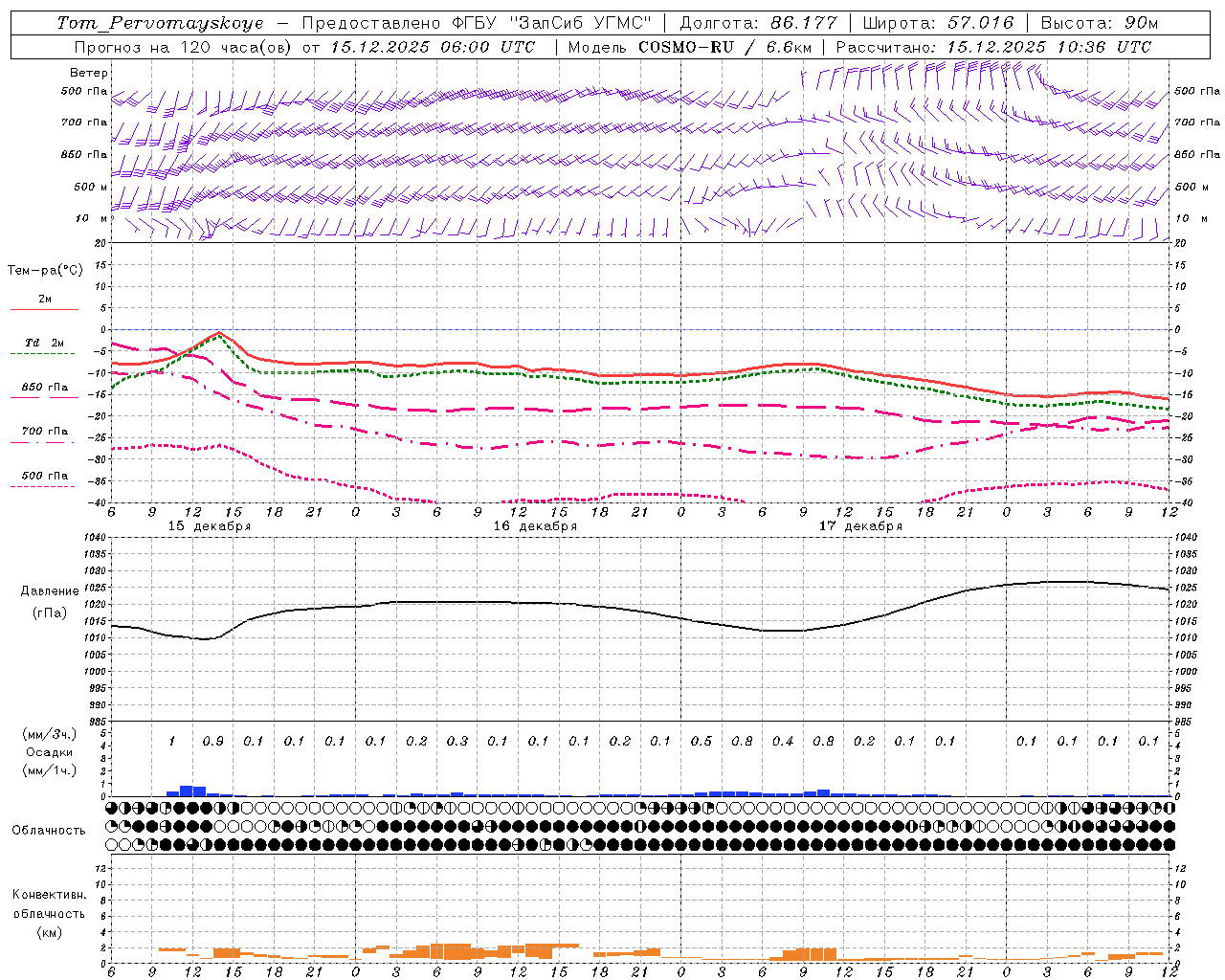The width and height of the screenshot is (1225, 980).
Task: Select the Тем-ра(°C) temperature panel label
Action: coord(45,271)
